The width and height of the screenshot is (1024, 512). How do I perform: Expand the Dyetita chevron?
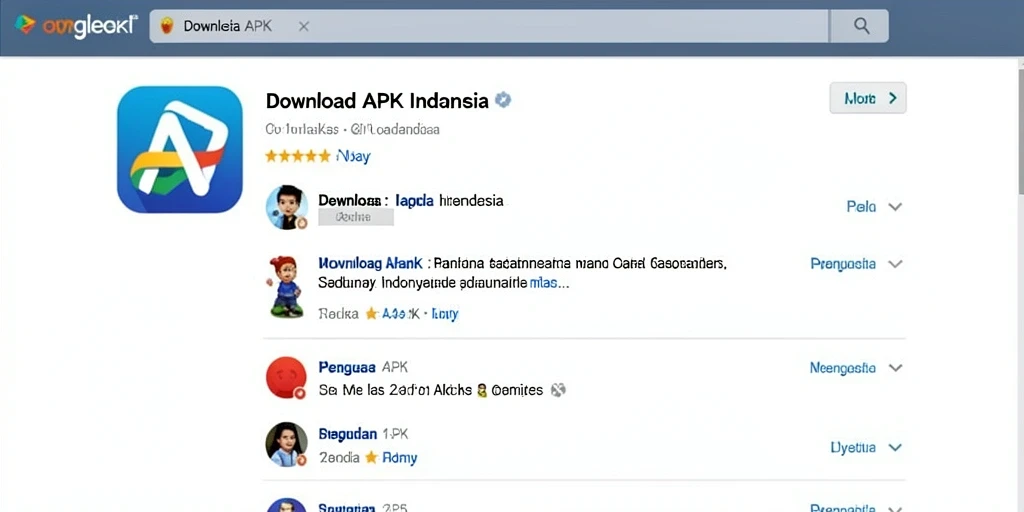[895, 447]
